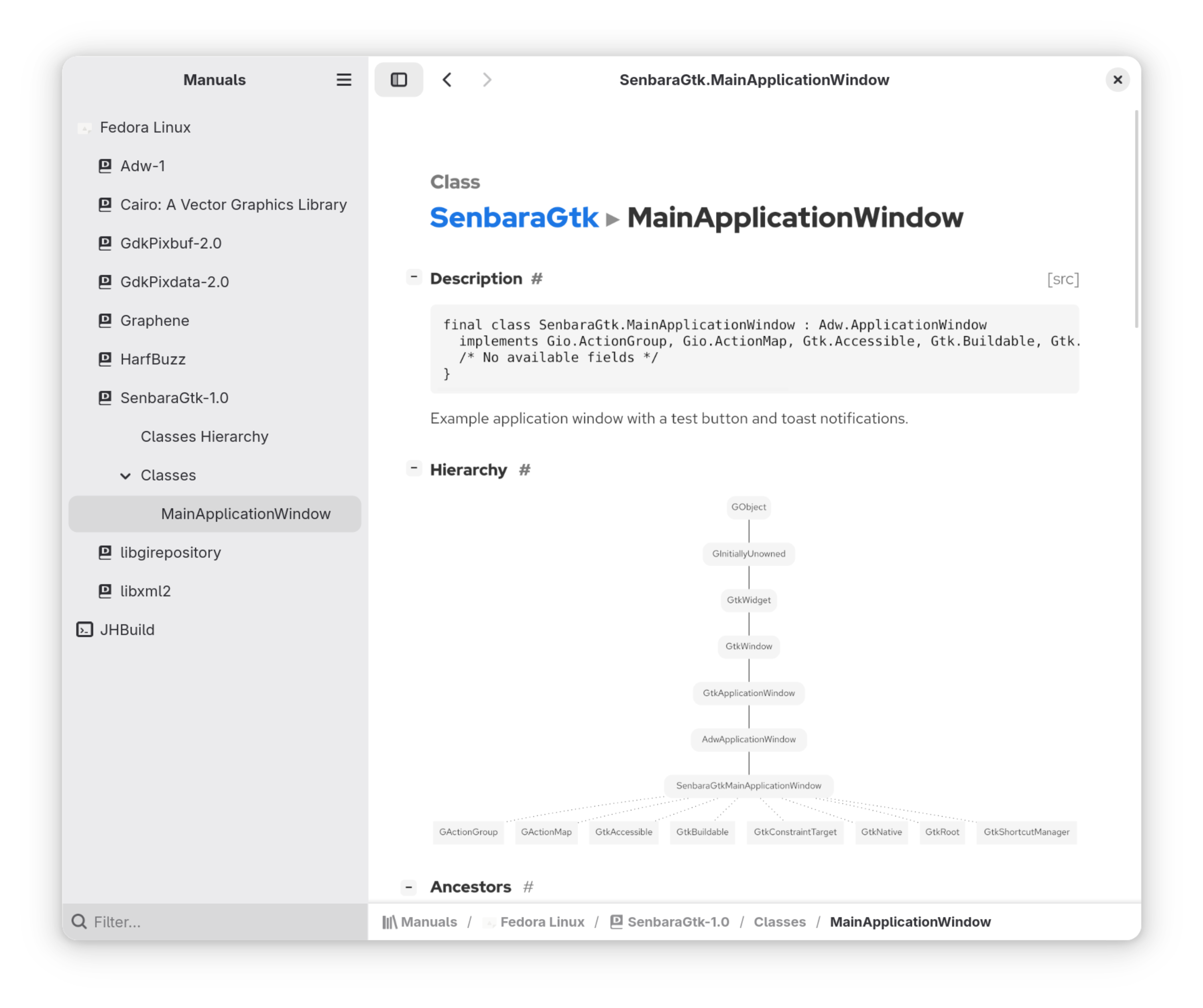Collapse the Hierarchy section
The width and height of the screenshot is (1203, 1008).
(413, 468)
